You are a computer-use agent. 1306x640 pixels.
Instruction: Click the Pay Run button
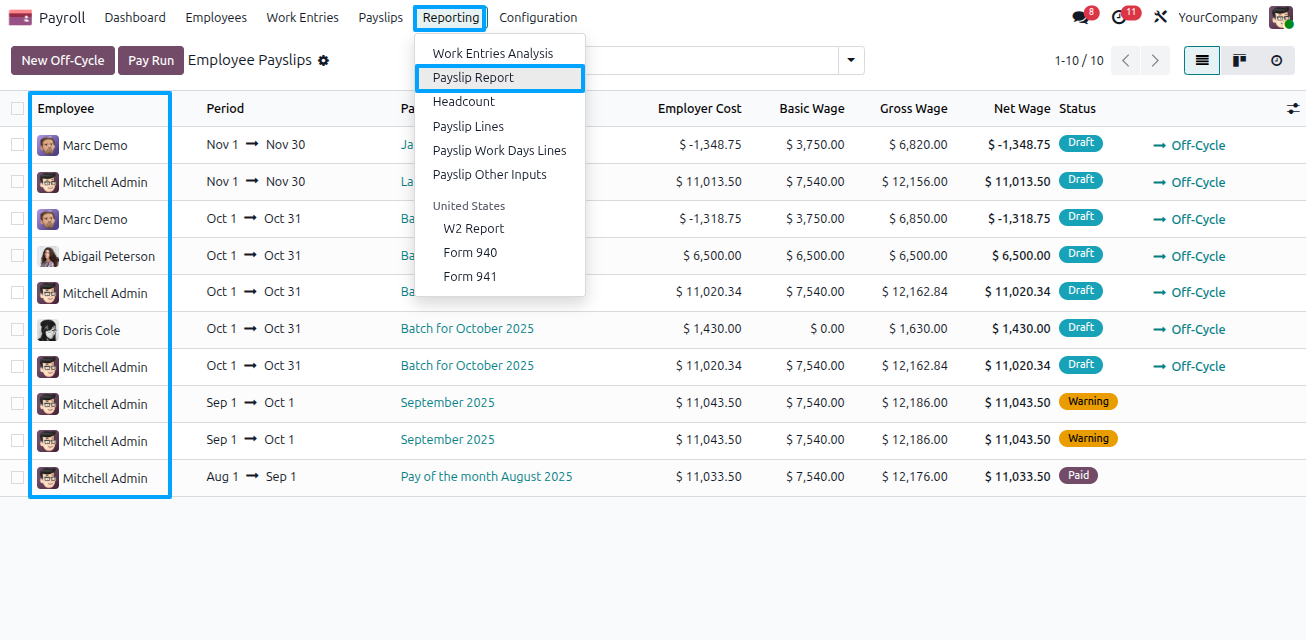click(152, 60)
